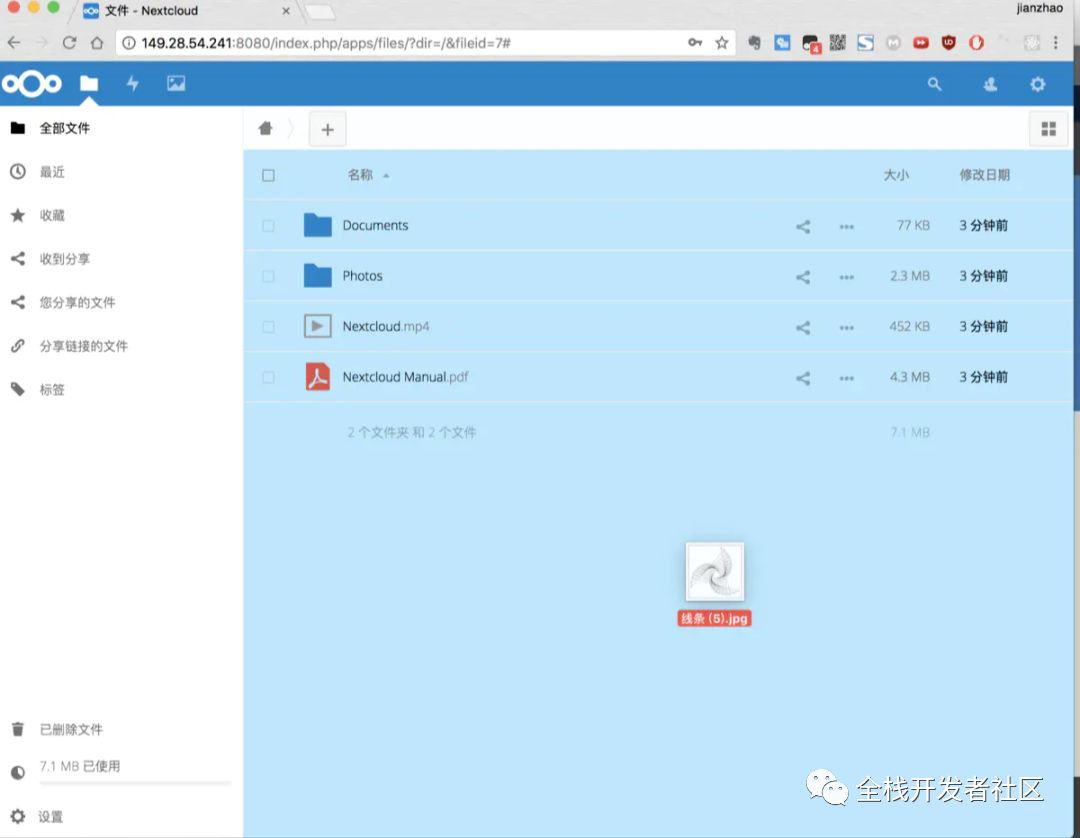This screenshot has width=1080, height=838.
Task: Select the Photos row checkbox
Action: [269, 276]
